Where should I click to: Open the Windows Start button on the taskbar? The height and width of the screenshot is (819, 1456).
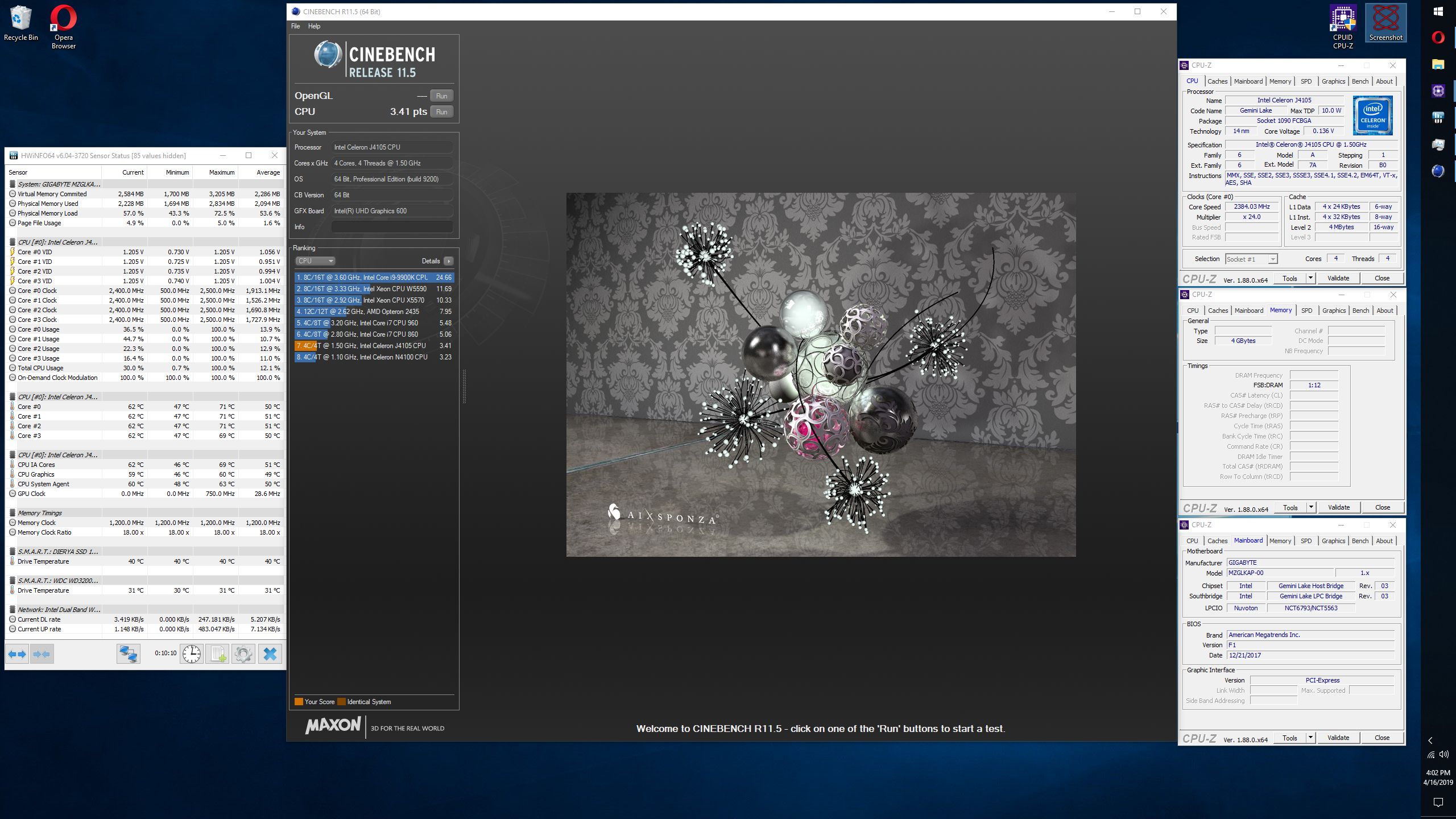[1438, 11]
